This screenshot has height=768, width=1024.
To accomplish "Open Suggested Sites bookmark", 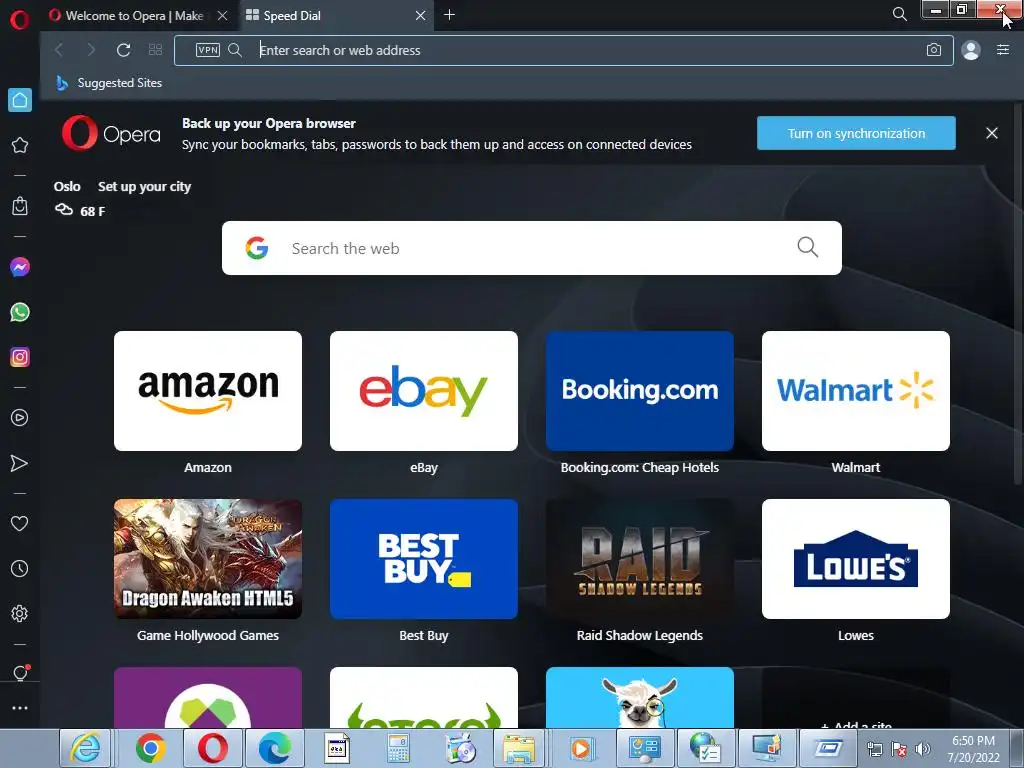I will pos(109,83).
